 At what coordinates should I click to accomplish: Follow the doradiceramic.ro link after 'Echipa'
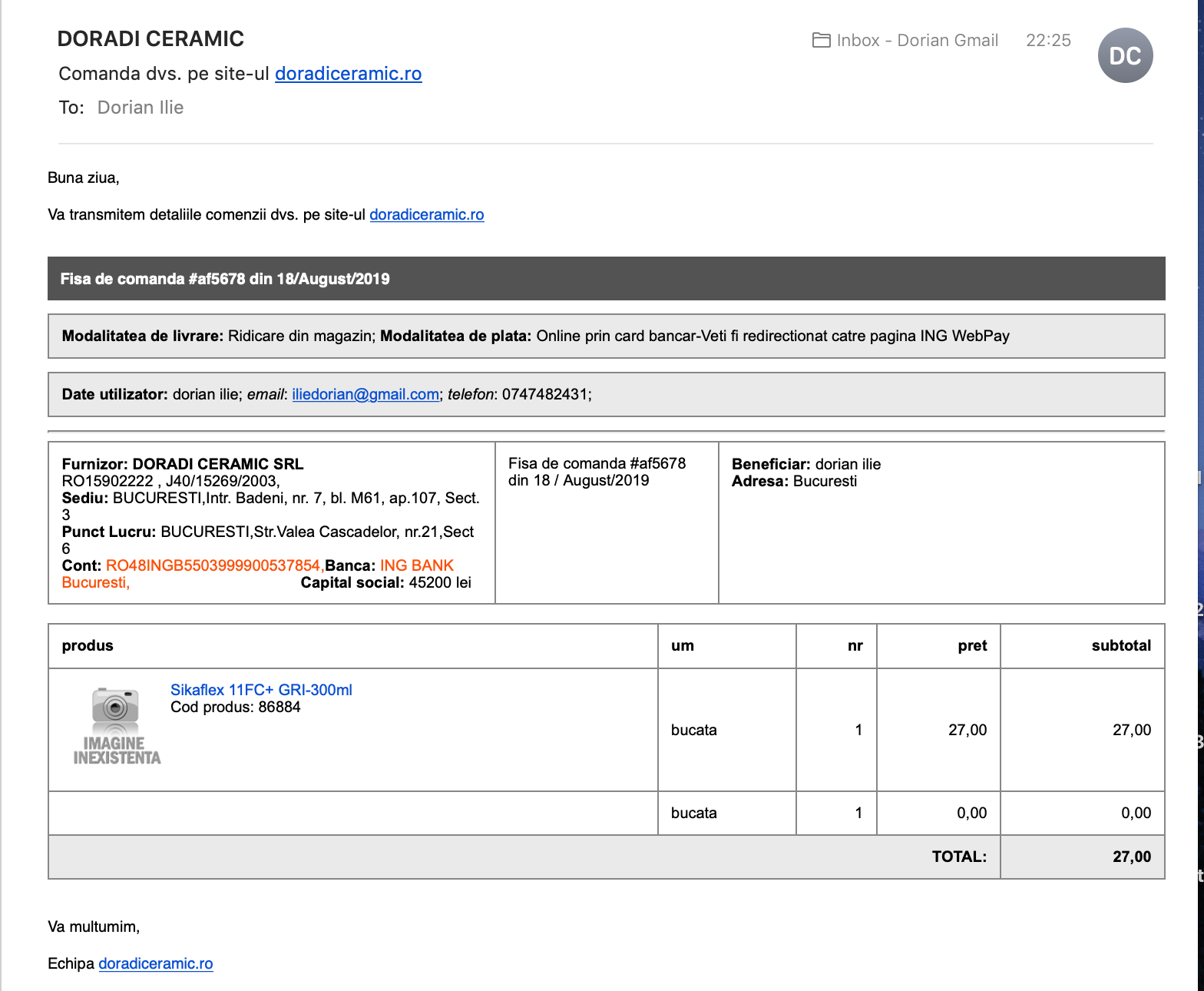[155, 963]
